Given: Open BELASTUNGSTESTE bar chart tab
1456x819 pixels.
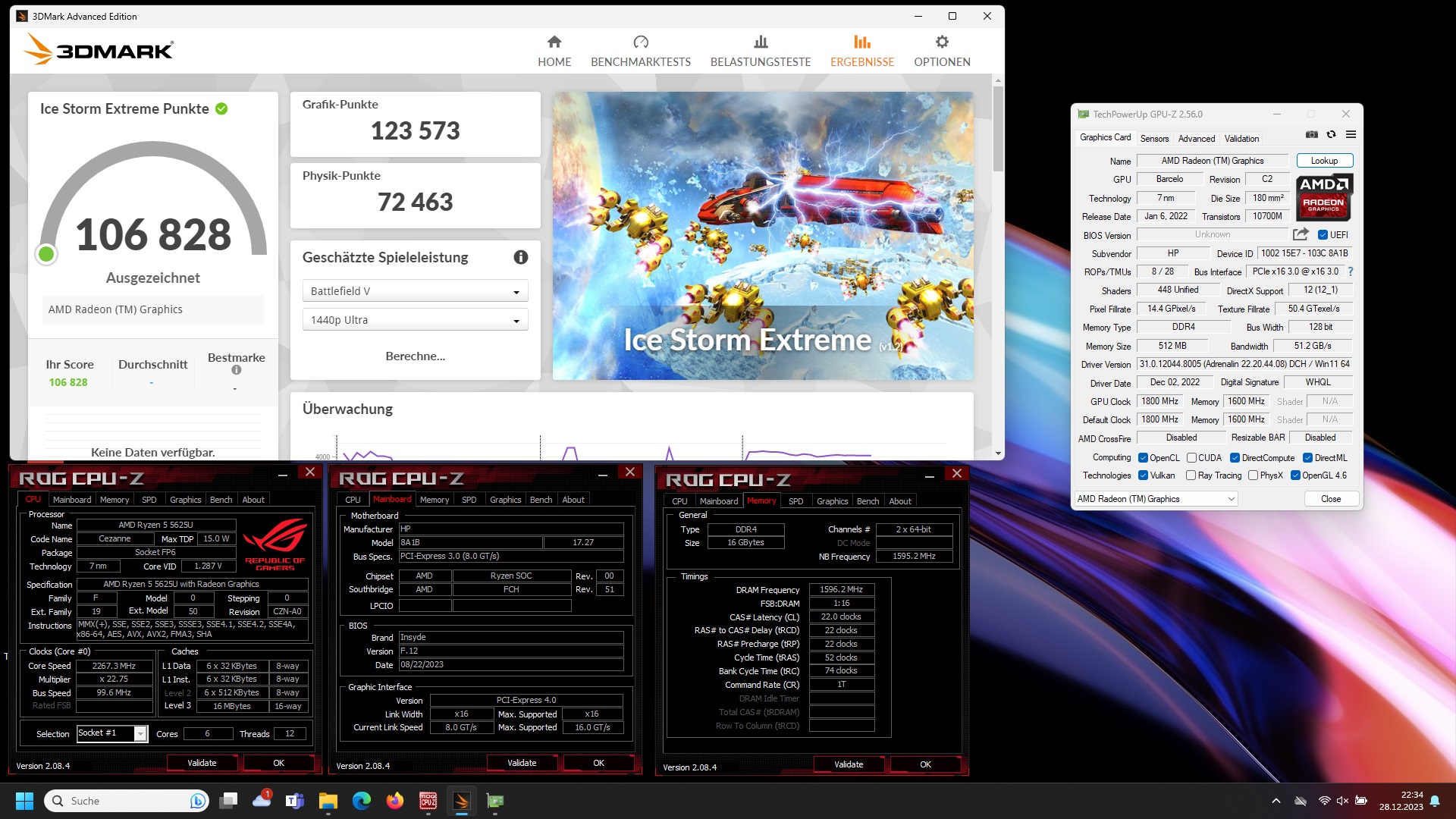Looking at the screenshot, I should pyautogui.click(x=761, y=51).
